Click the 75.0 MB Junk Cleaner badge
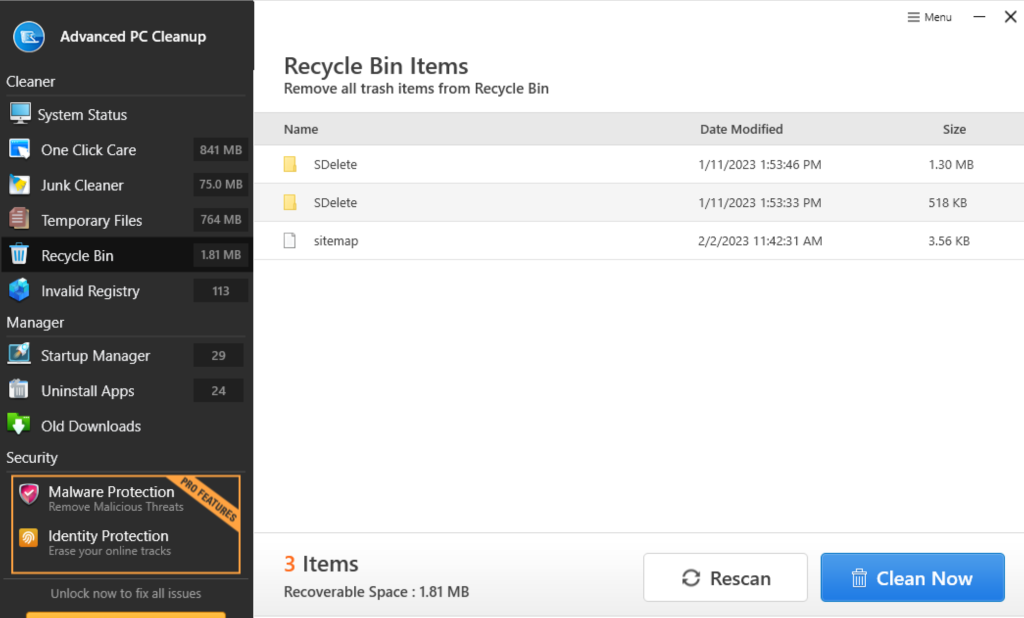This screenshot has width=1024, height=618. tap(221, 184)
